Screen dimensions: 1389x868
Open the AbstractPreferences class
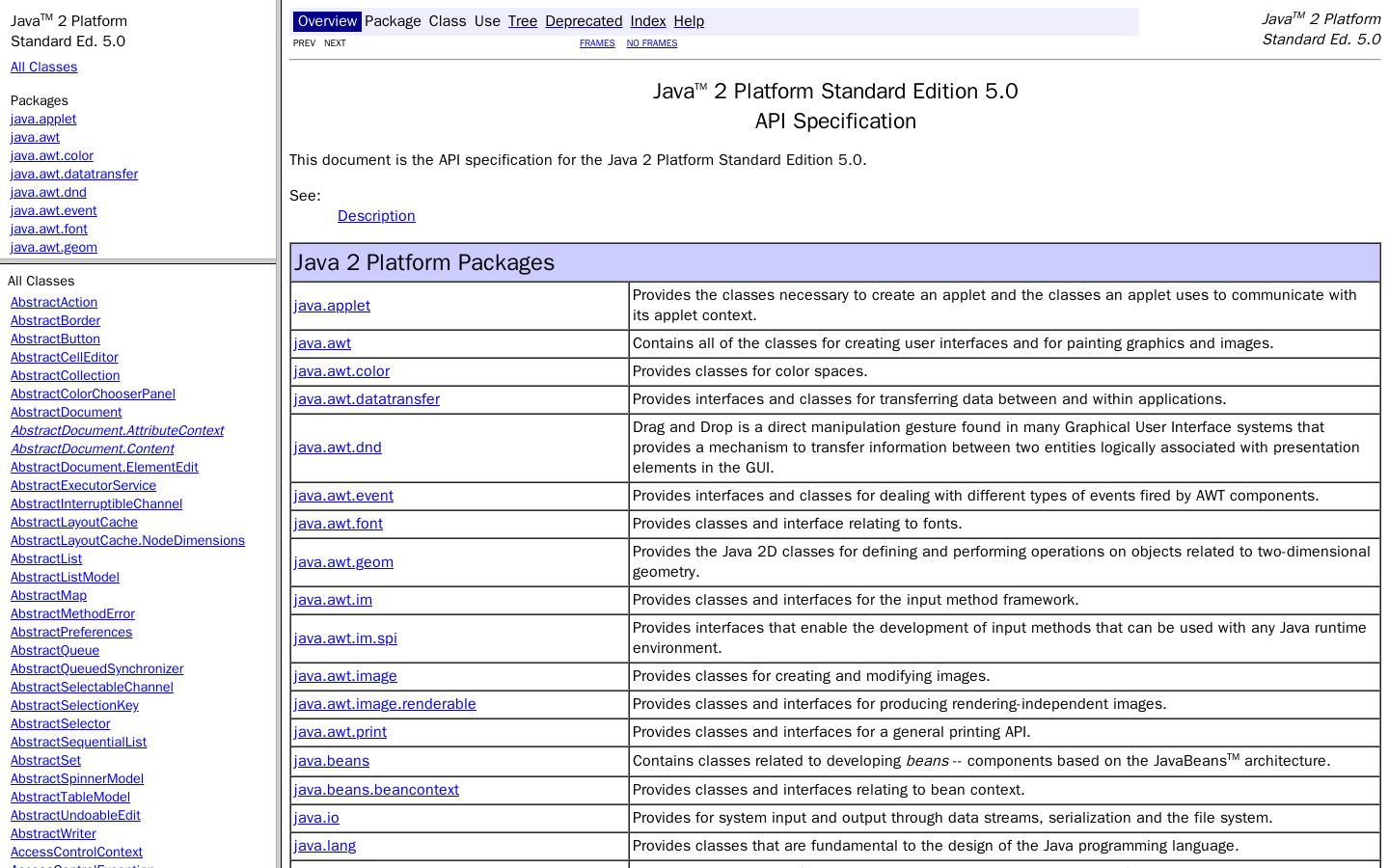[71, 632]
